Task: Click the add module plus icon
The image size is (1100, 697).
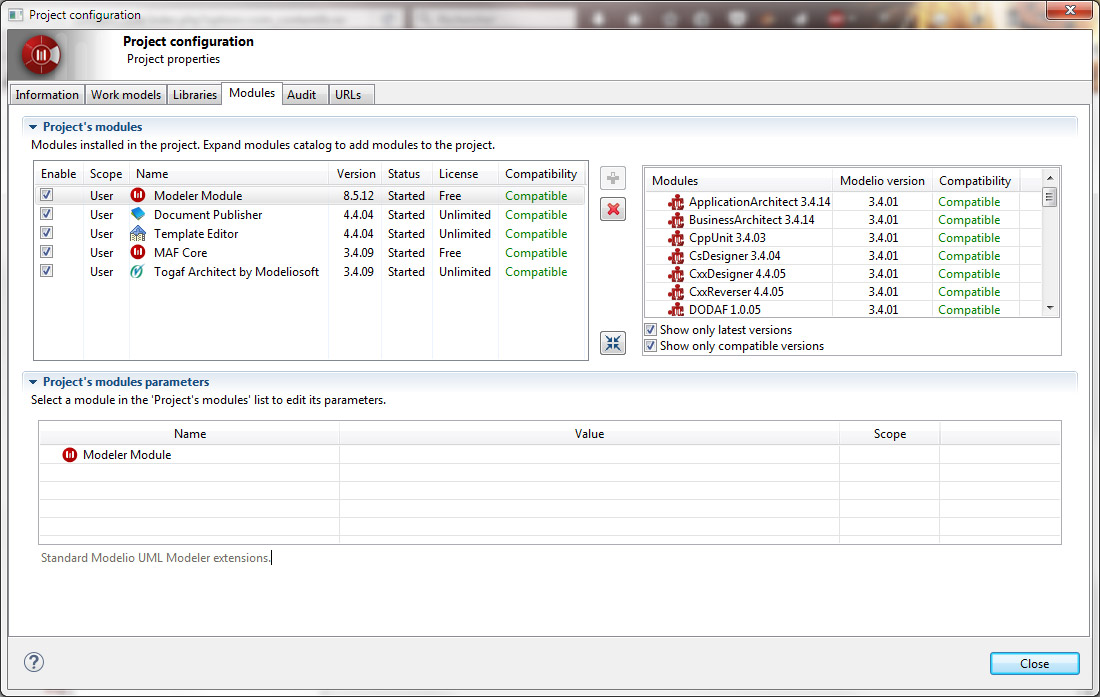Action: [613, 178]
